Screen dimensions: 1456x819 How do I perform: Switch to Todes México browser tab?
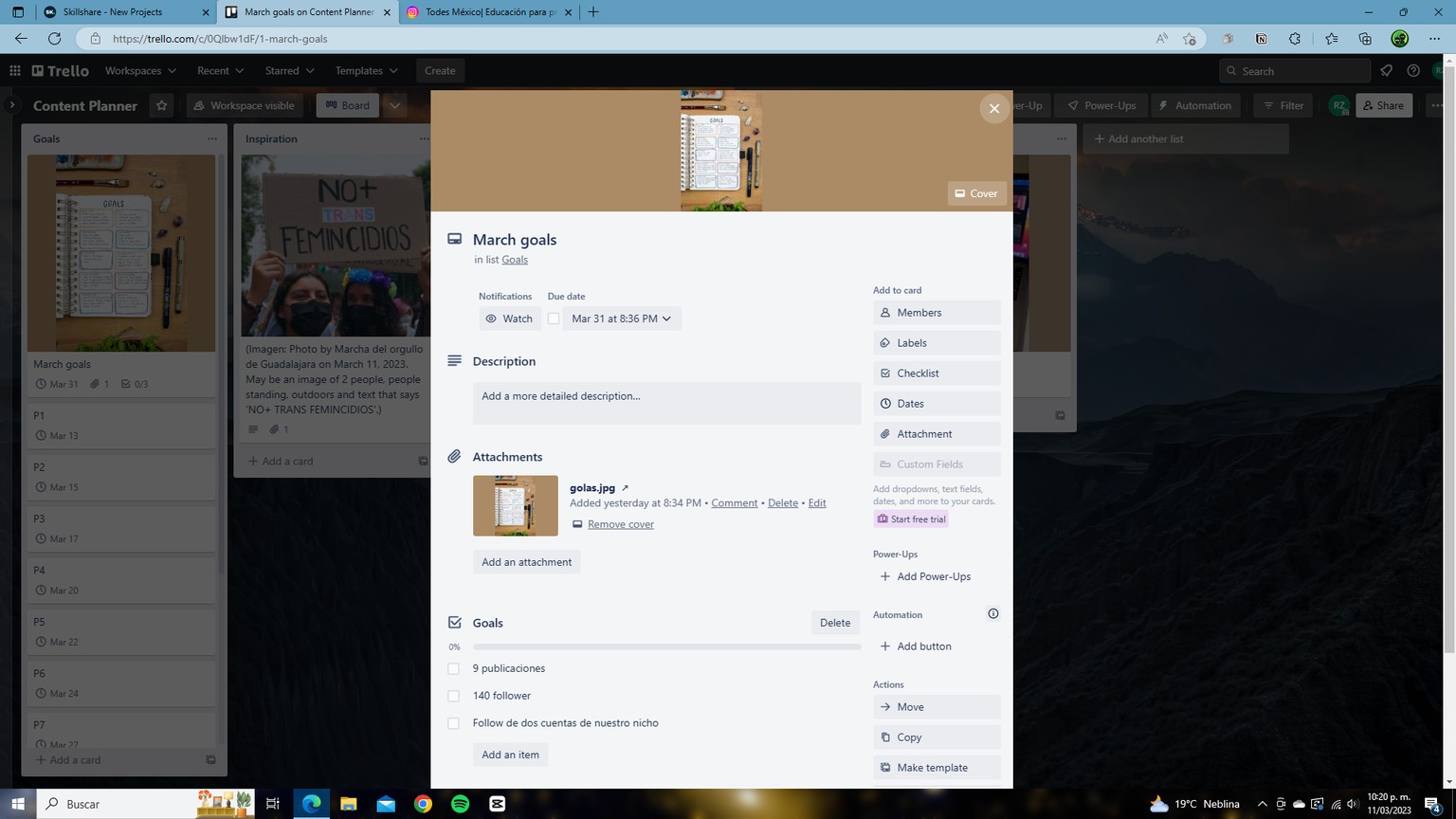(490, 12)
